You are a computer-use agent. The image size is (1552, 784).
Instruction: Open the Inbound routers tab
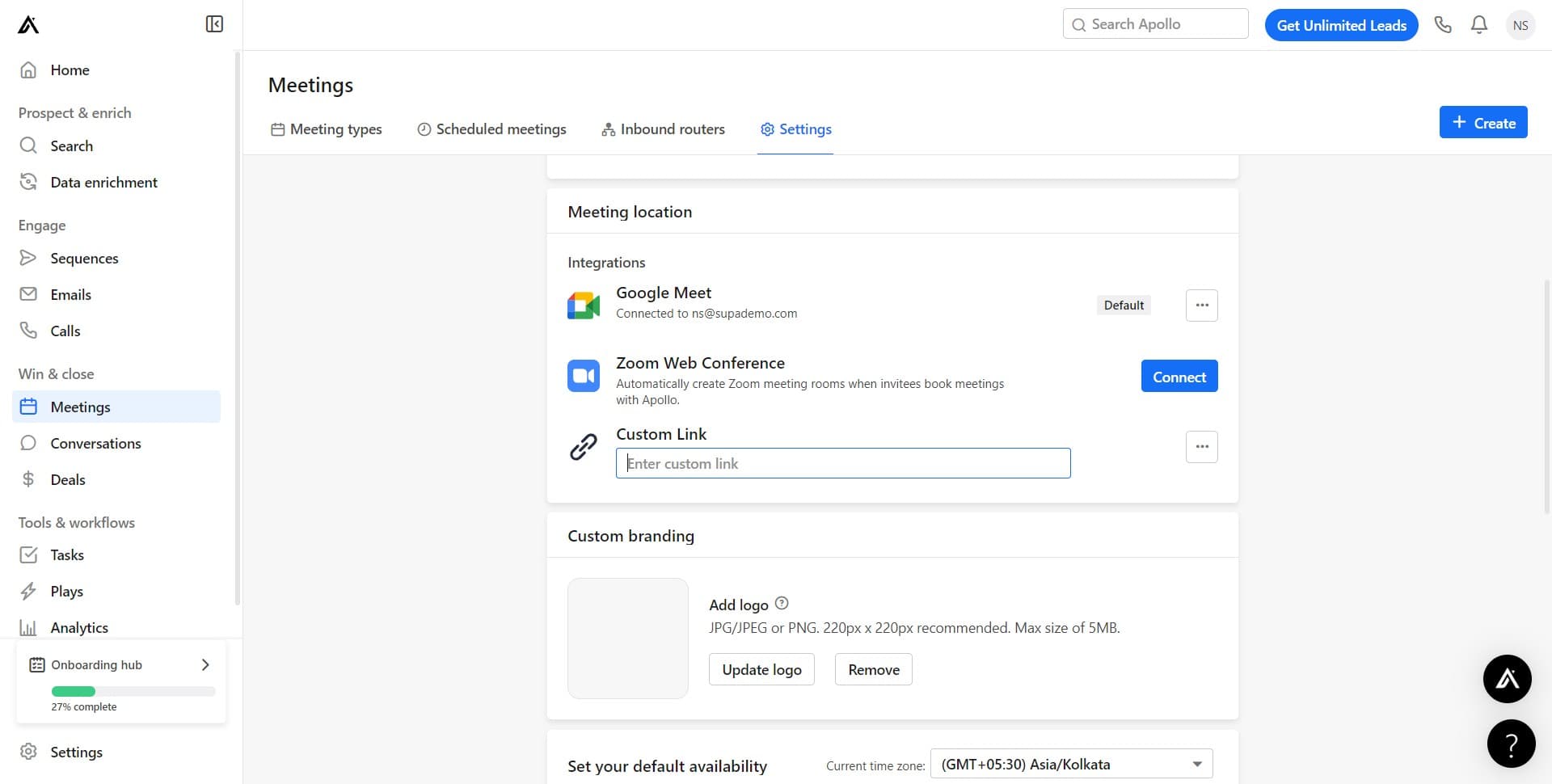click(663, 129)
